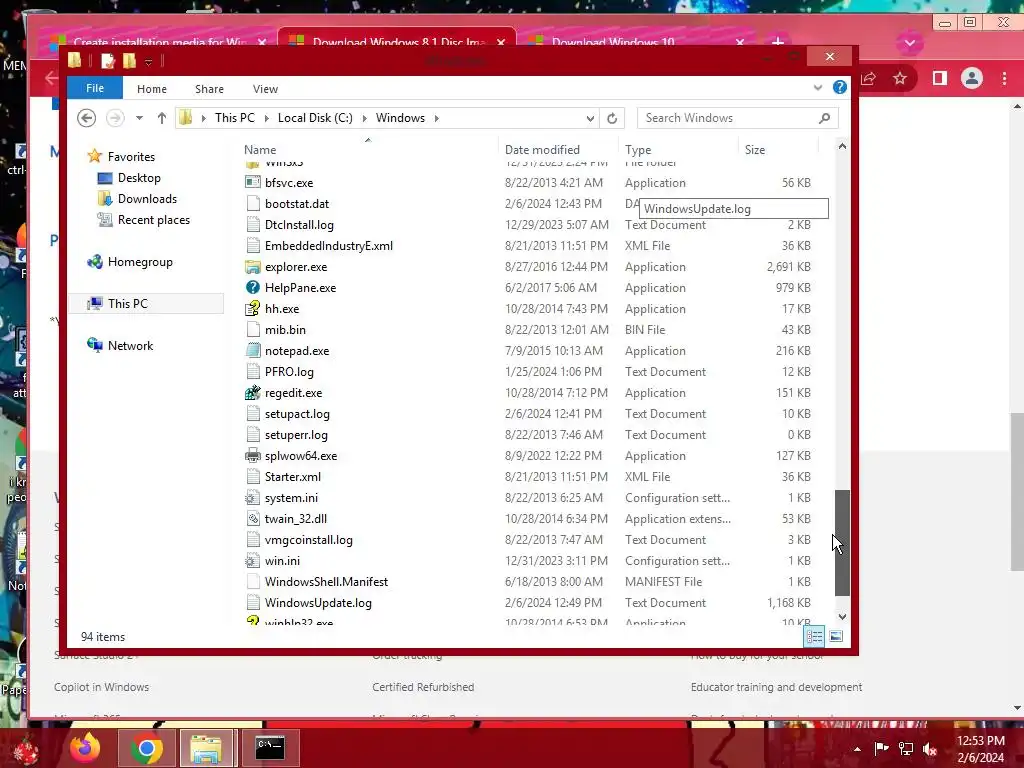Image resolution: width=1024 pixels, height=768 pixels.
Task: Open the Home ribbon tab
Action: click(152, 89)
